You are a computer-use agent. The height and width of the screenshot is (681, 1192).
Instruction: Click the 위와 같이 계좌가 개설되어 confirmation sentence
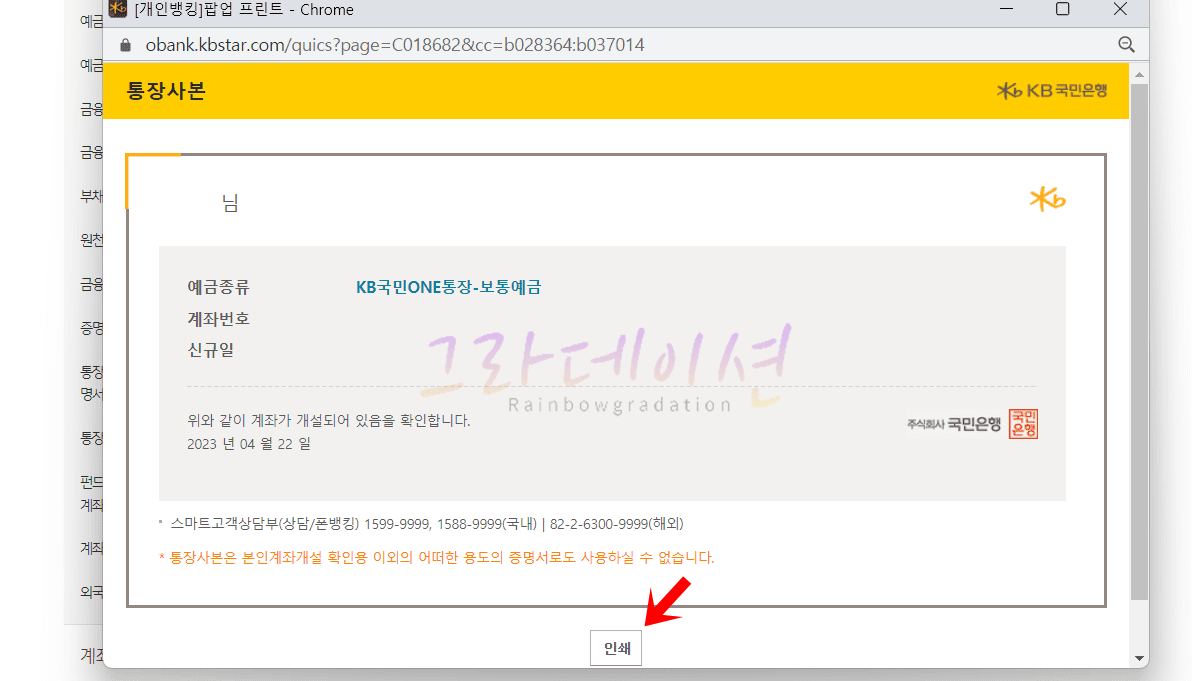click(328, 420)
